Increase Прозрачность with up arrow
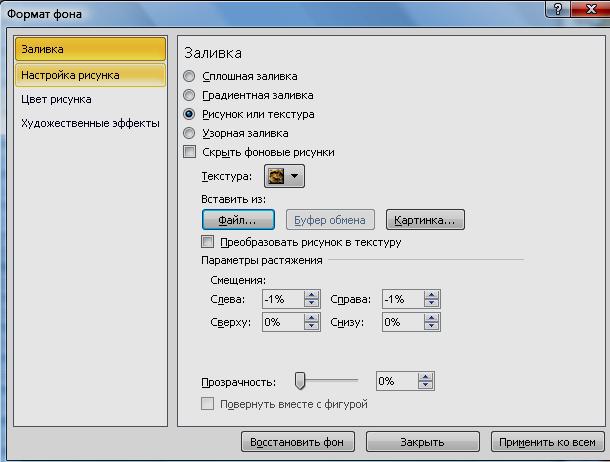 pyautogui.click(x=426, y=376)
